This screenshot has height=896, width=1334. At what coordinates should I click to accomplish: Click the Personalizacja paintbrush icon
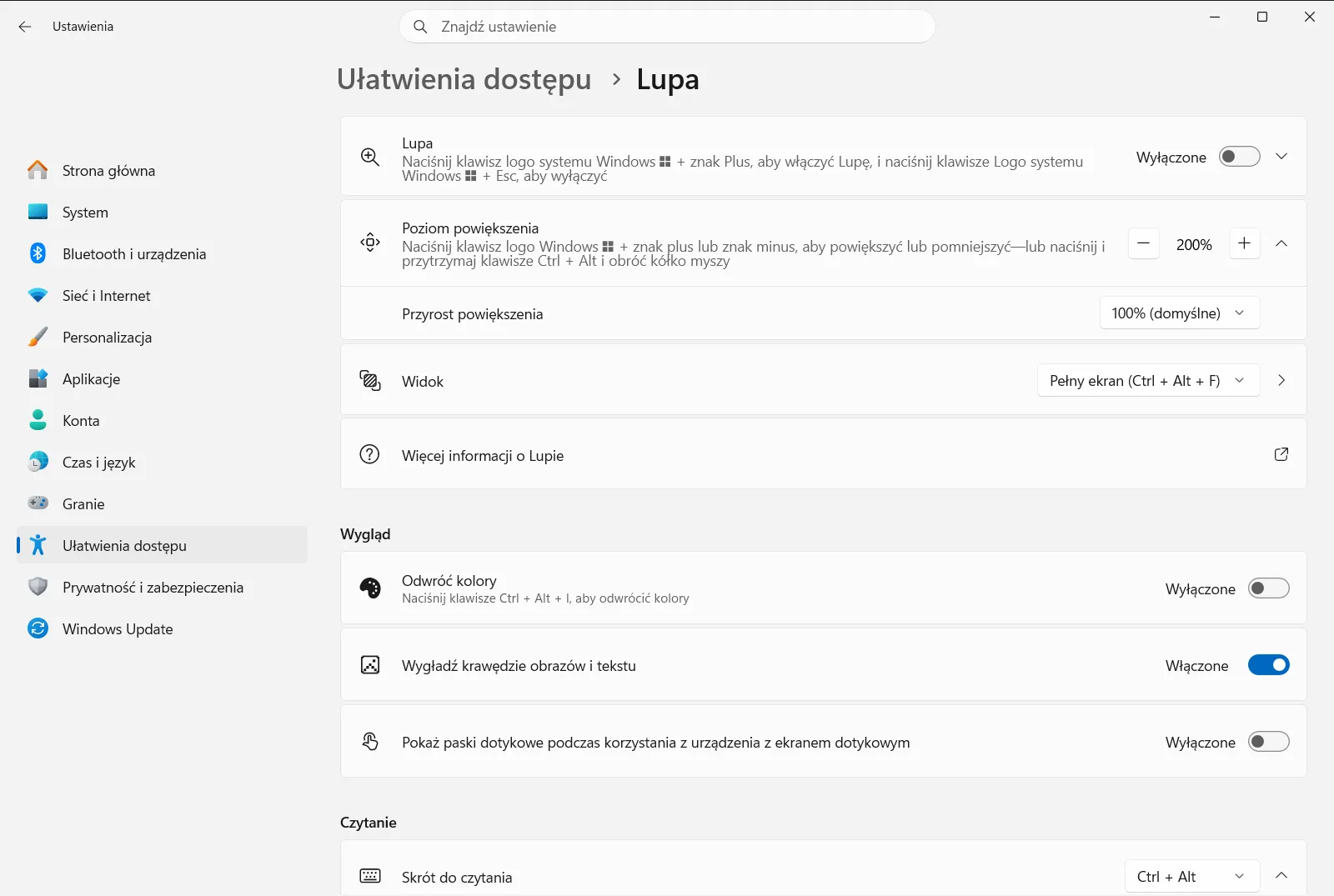point(38,337)
